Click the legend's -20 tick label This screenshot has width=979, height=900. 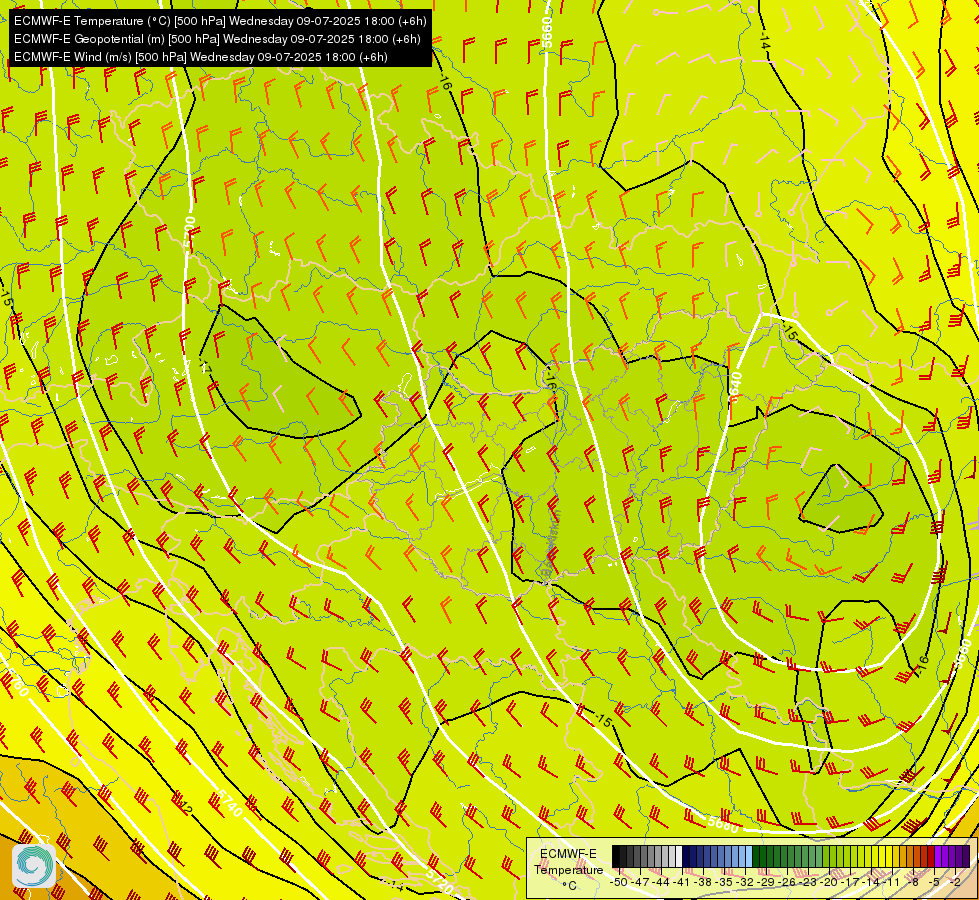[829, 882]
